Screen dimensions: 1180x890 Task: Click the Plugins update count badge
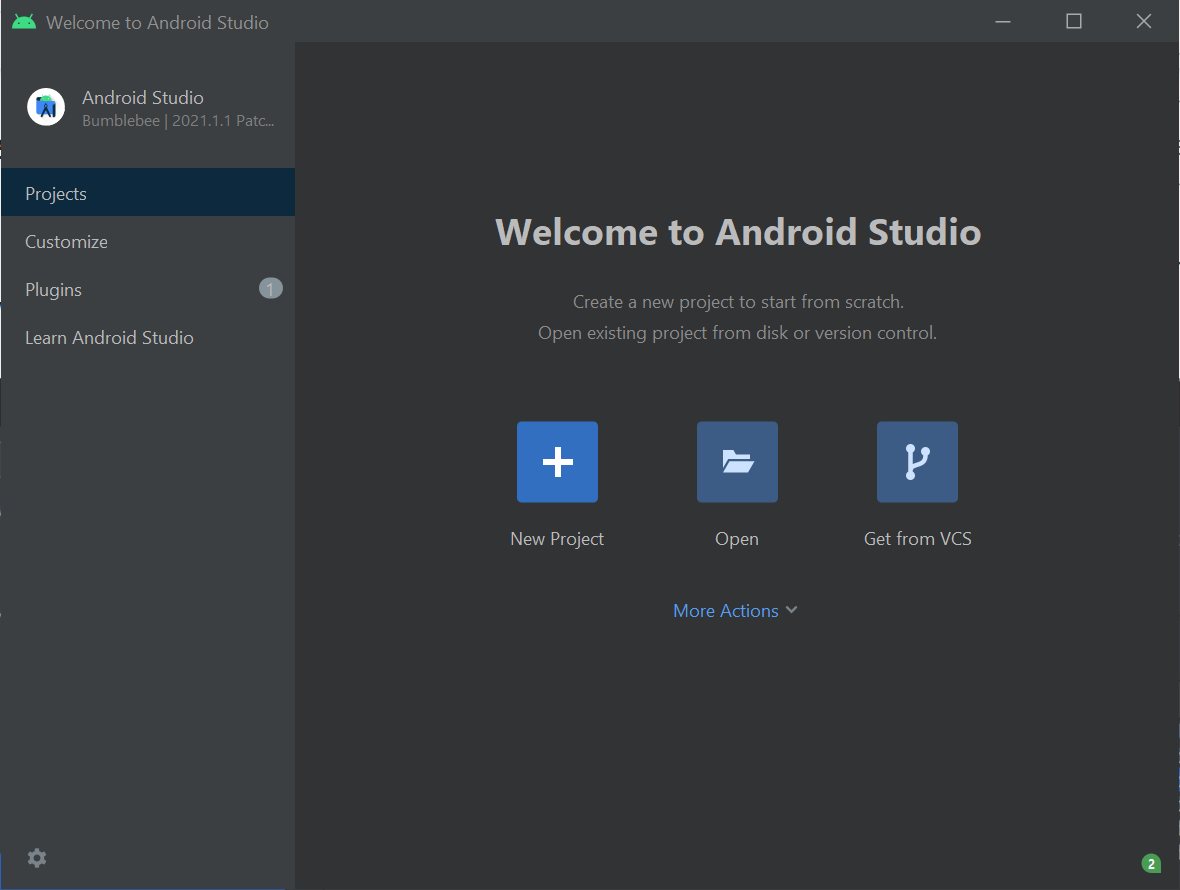[271, 288]
